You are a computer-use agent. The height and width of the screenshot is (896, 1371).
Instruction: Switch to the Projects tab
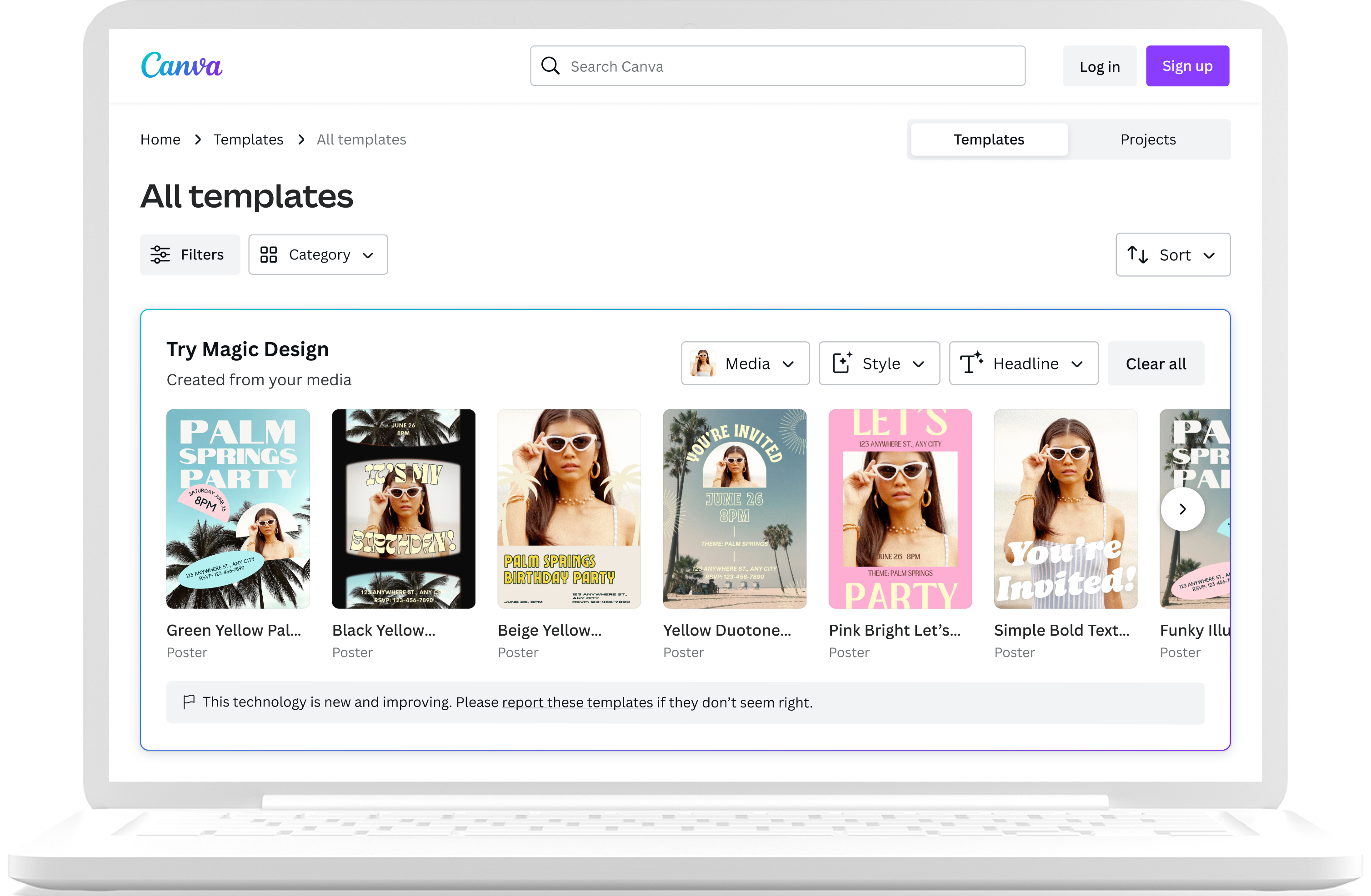1147,139
